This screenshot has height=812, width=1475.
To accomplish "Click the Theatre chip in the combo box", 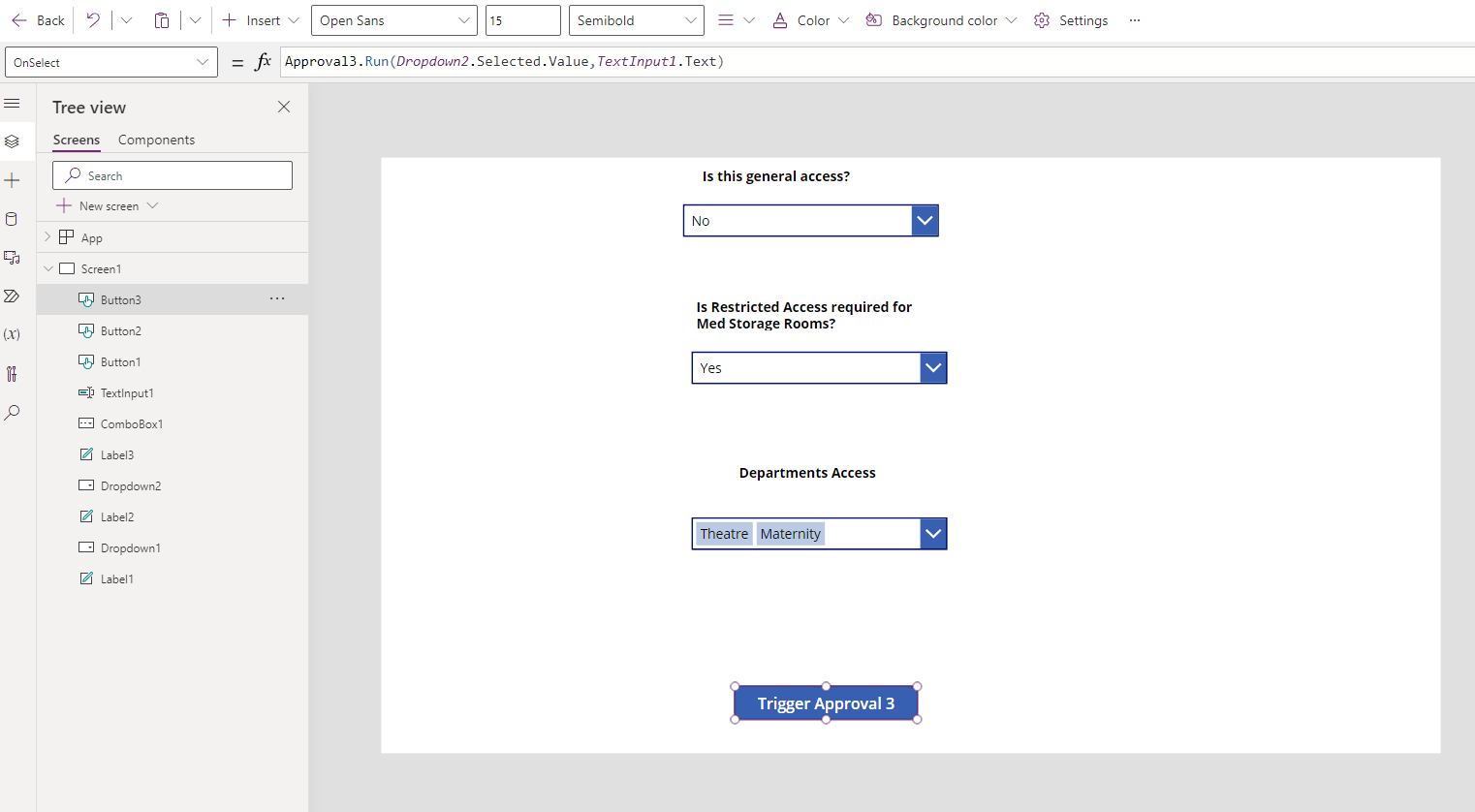I will coord(724,534).
